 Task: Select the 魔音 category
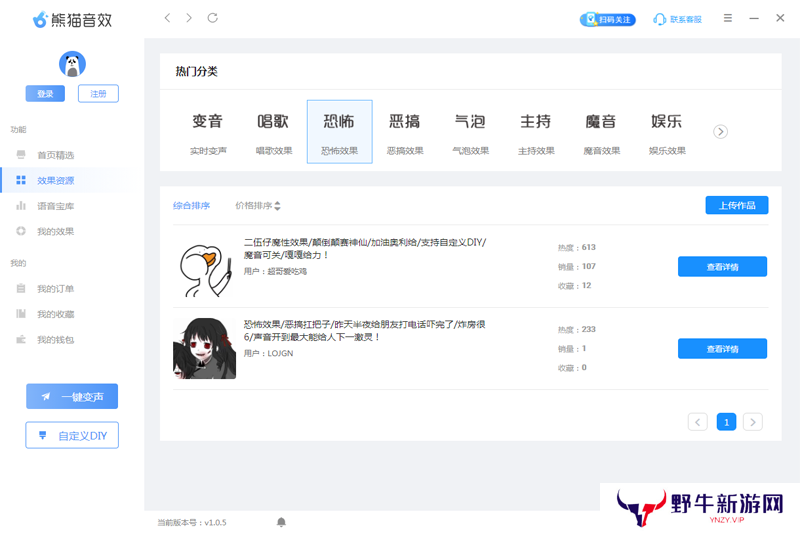click(x=601, y=132)
